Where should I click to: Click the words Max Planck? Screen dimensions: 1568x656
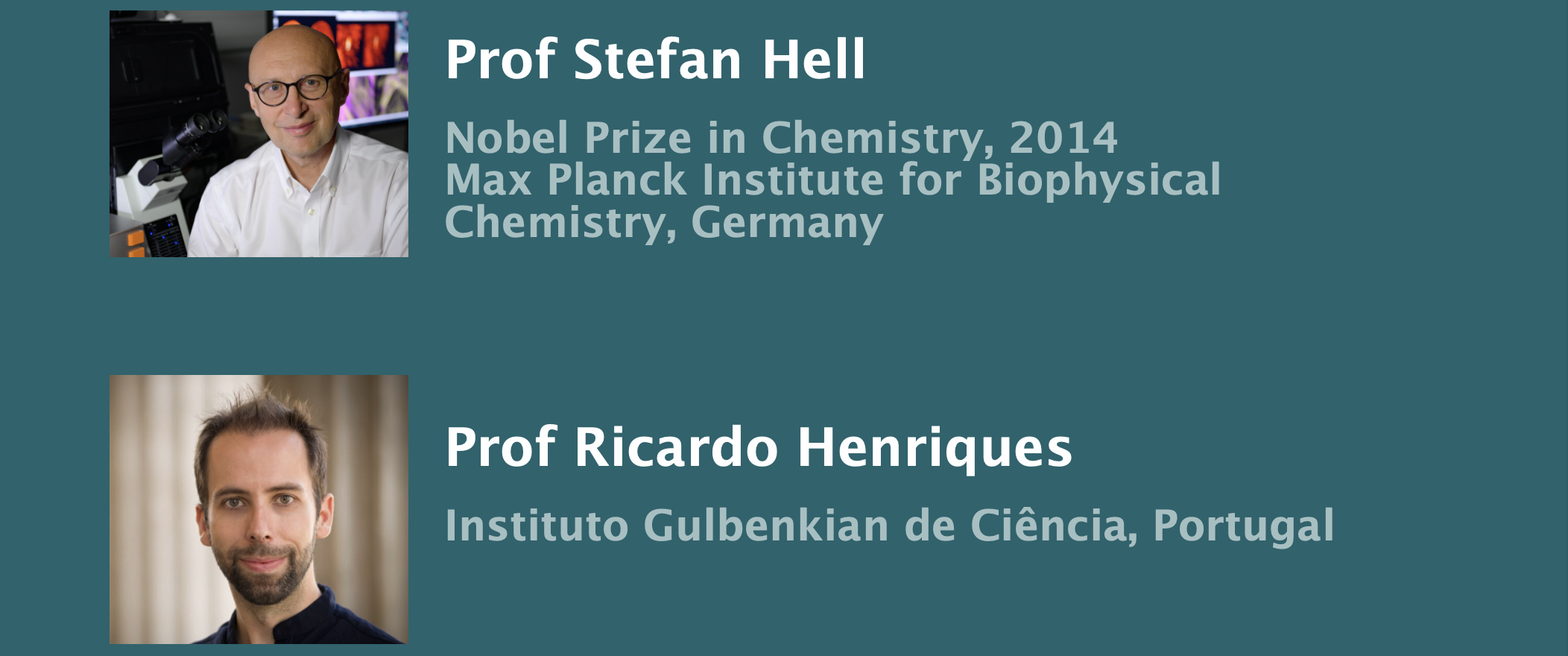566,181
